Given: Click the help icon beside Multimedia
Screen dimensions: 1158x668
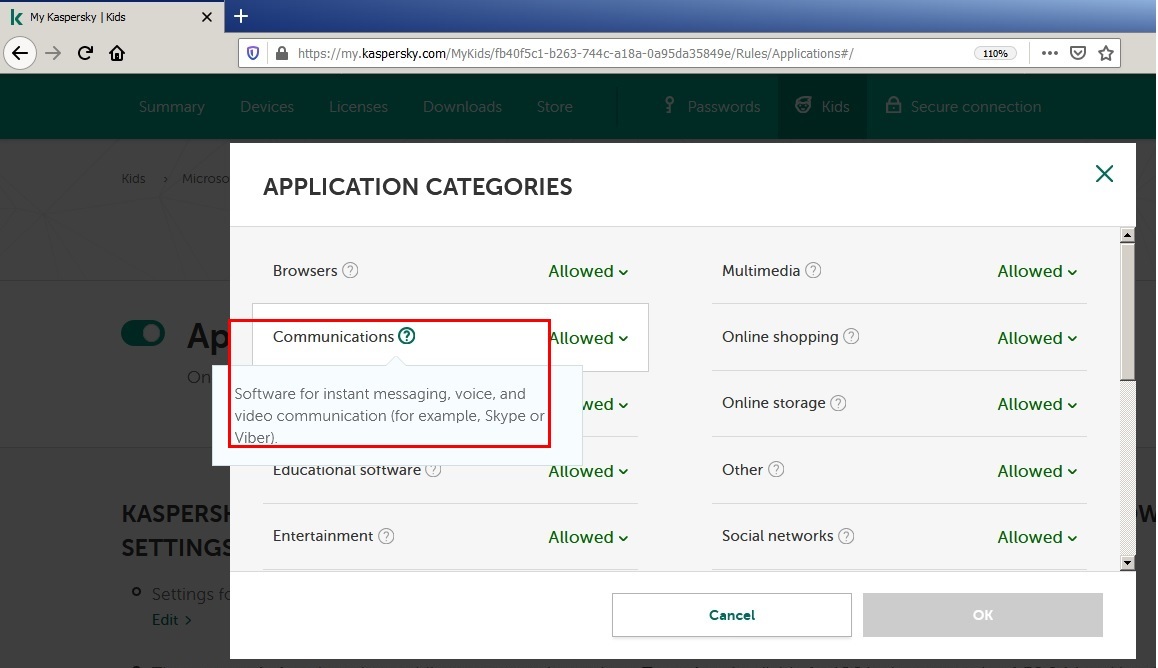Looking at the screenshot, I should click(x=813, y=270).
